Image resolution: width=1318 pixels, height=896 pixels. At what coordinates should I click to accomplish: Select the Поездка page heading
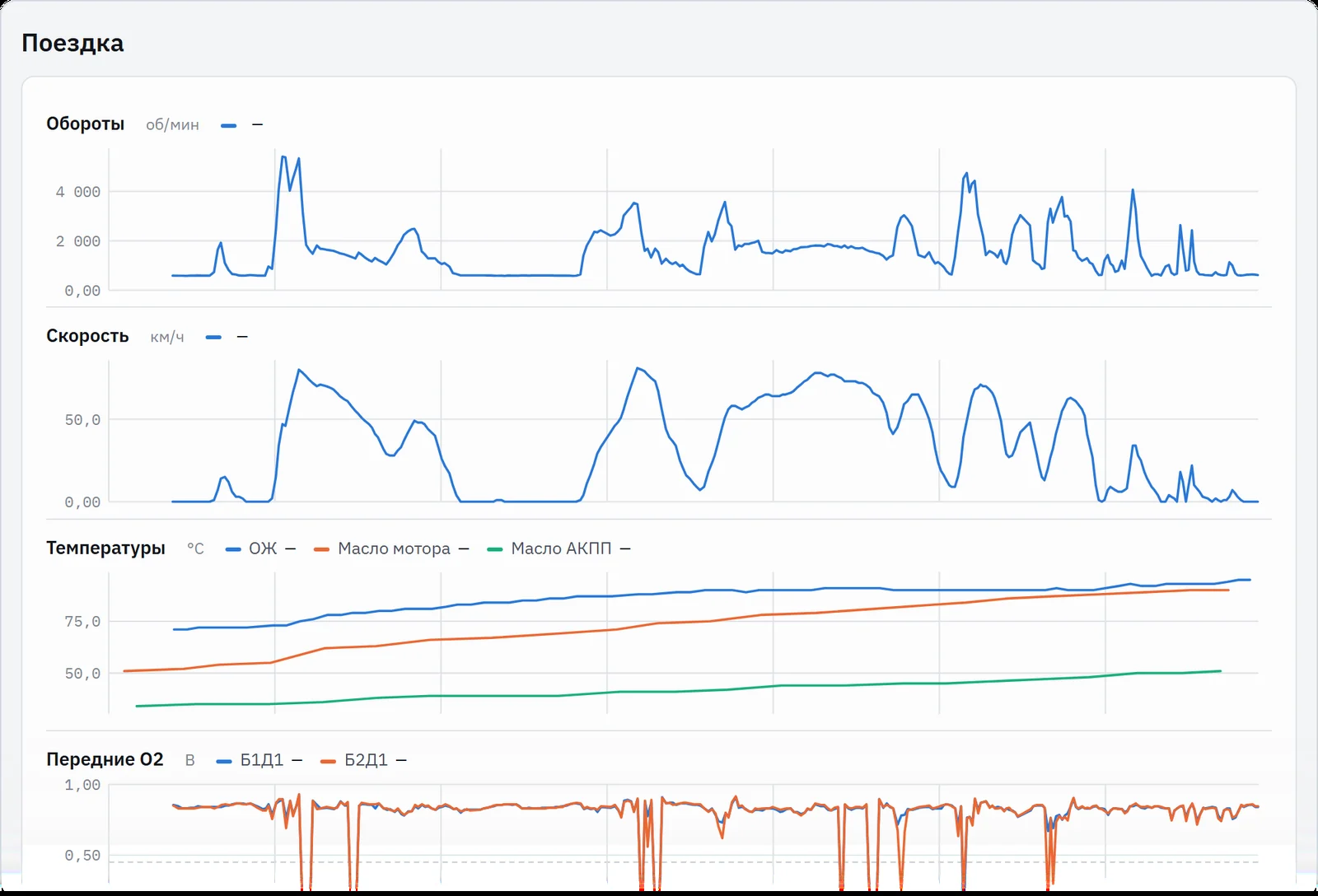[72, 43]
